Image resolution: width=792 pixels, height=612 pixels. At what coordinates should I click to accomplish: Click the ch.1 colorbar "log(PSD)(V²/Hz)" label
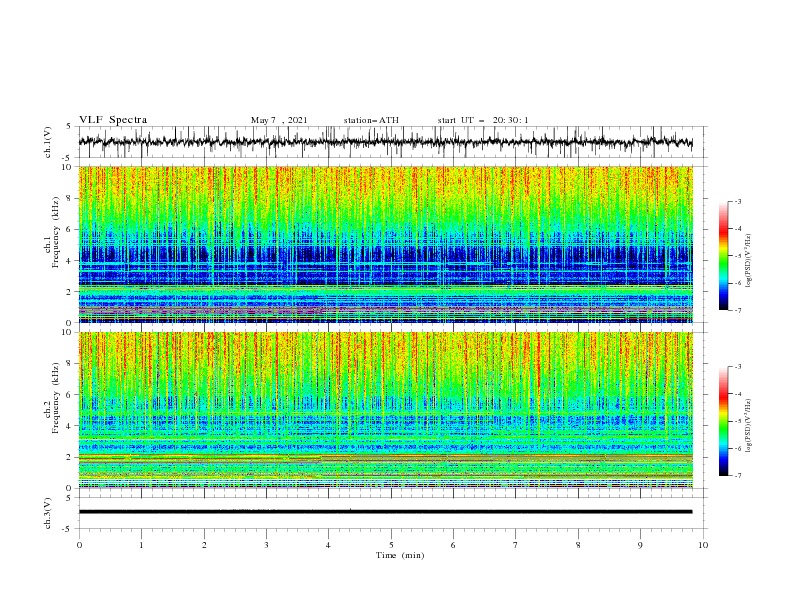(749, 261)
